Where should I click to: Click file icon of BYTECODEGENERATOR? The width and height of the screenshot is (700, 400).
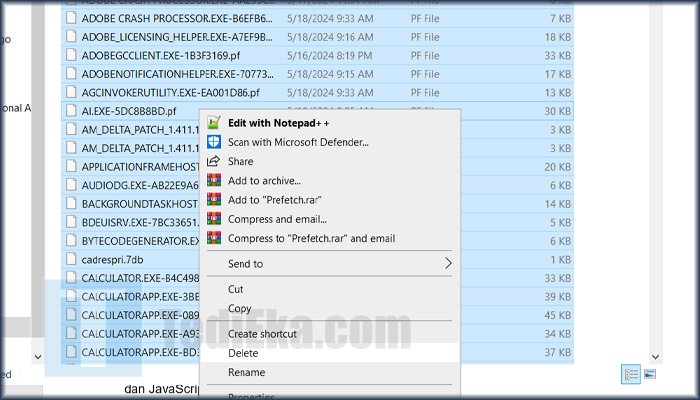[71, 240]
